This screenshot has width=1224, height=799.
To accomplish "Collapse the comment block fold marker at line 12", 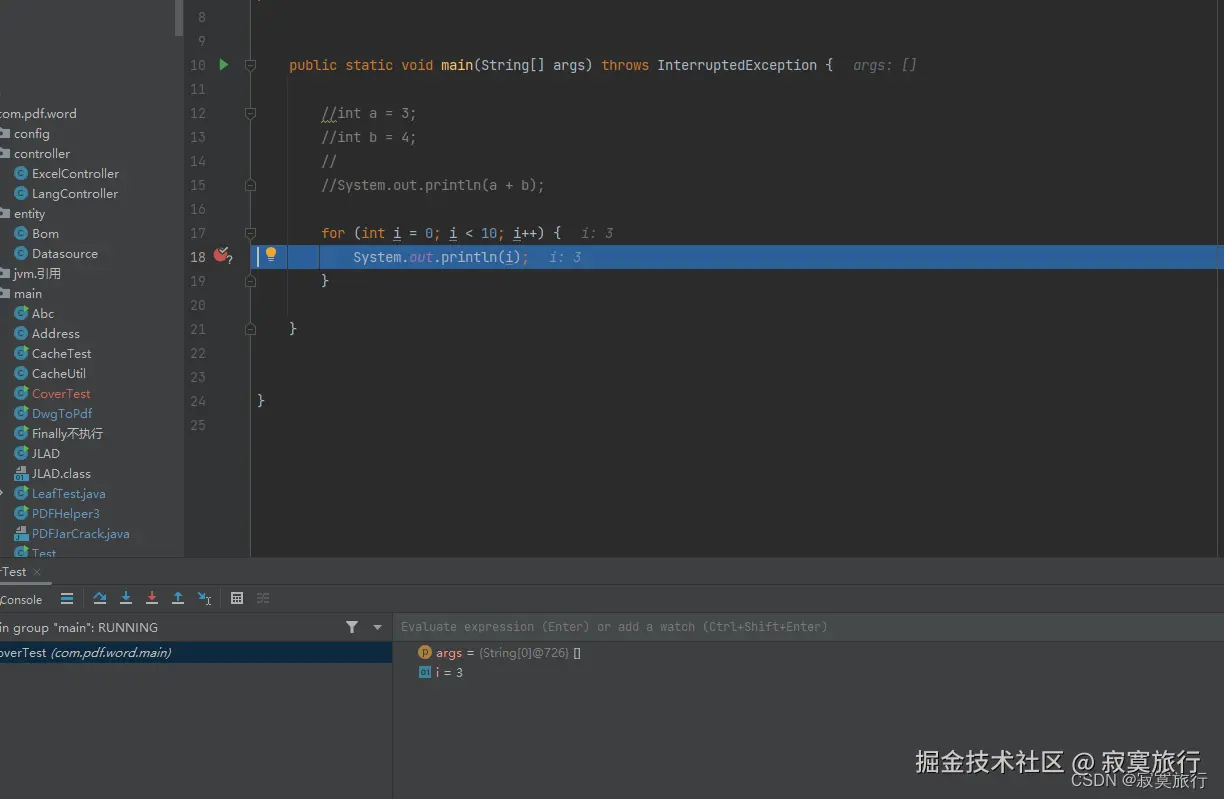I will tap(250, 113).
